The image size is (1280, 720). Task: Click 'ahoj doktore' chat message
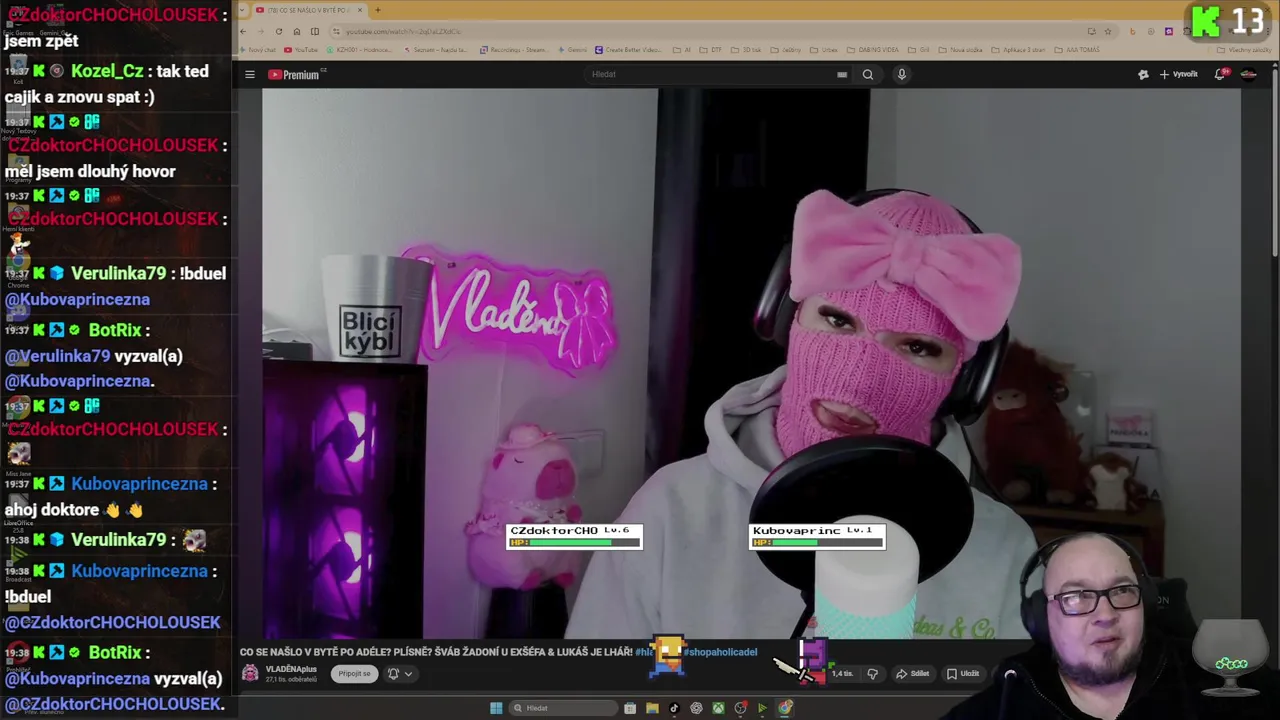coord(75,510)
